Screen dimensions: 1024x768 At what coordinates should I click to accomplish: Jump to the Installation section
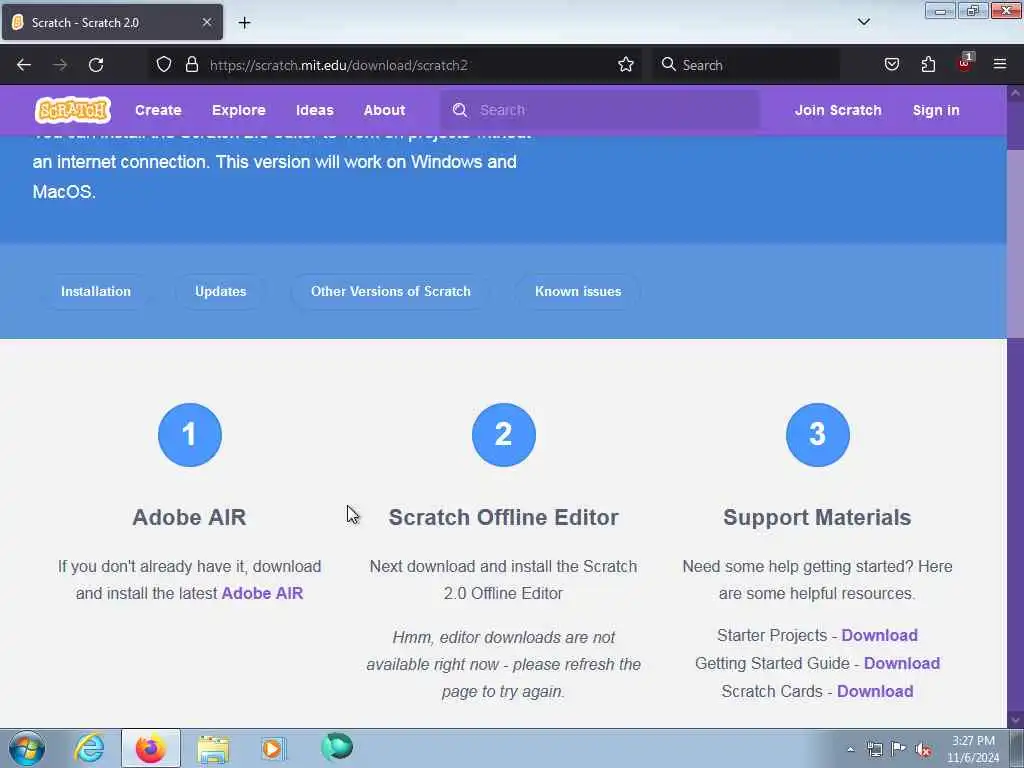pyautogui.click(x=96, y=291)
